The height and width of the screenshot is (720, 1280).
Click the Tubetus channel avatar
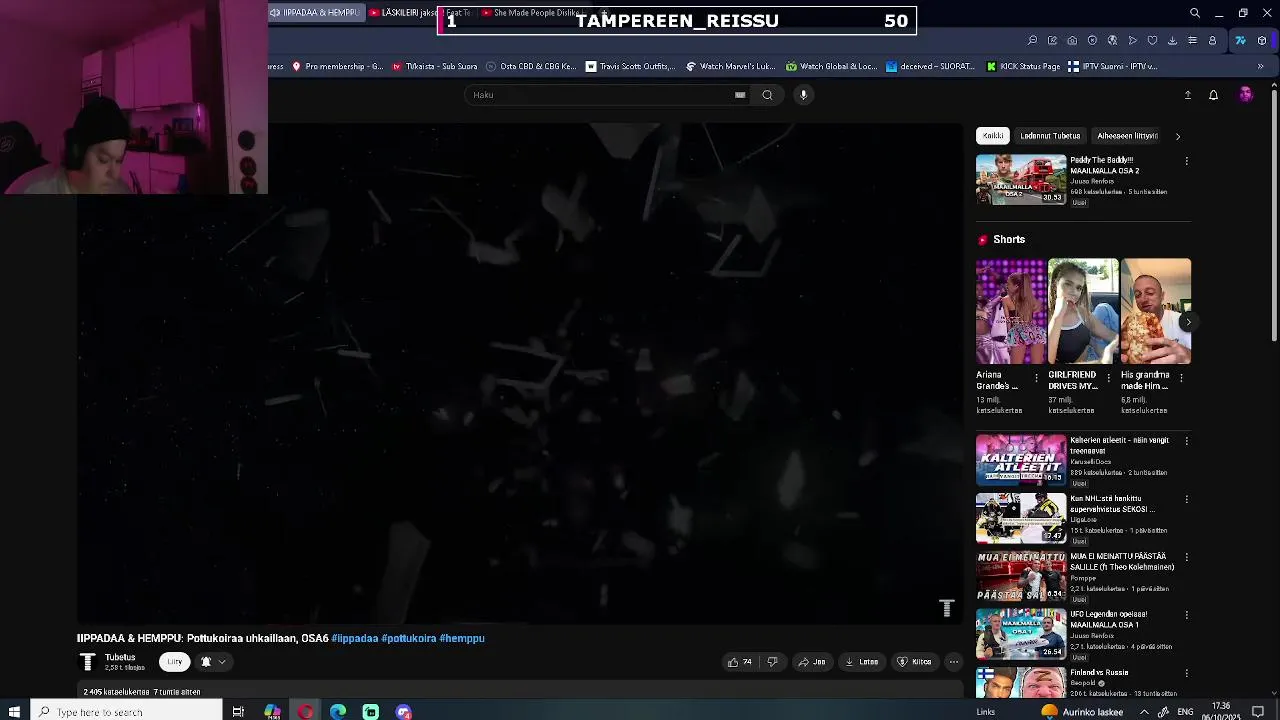[87, 662]
